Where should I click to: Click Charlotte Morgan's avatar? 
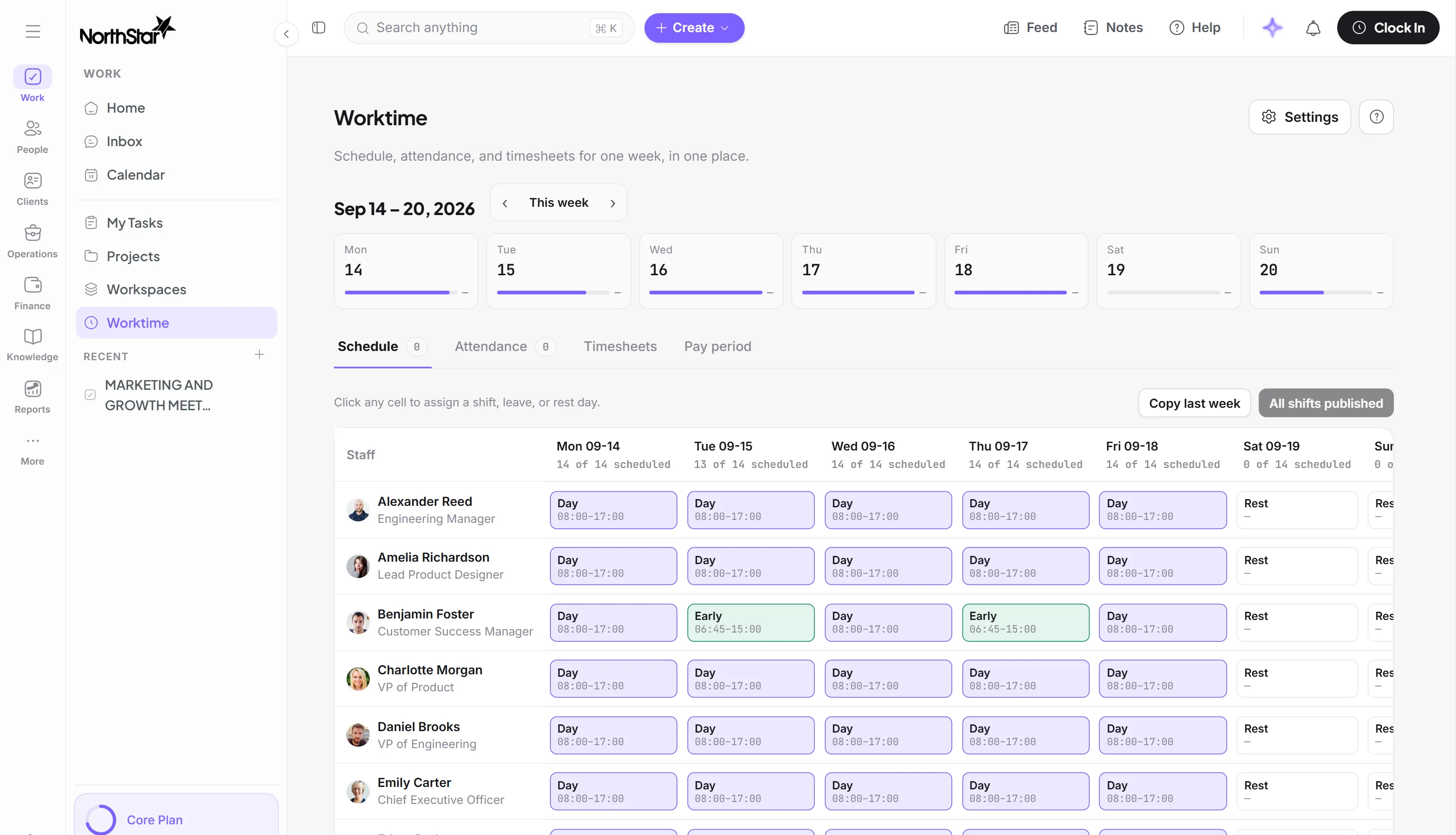click(x=358, y=679)
